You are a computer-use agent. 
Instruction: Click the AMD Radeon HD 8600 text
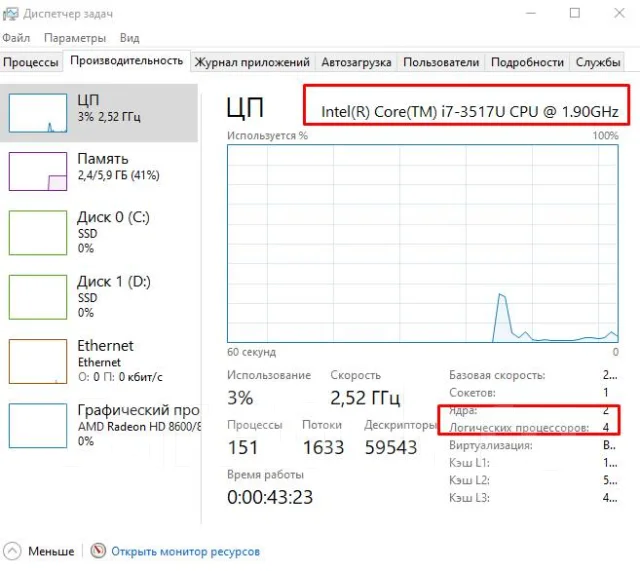139,427
